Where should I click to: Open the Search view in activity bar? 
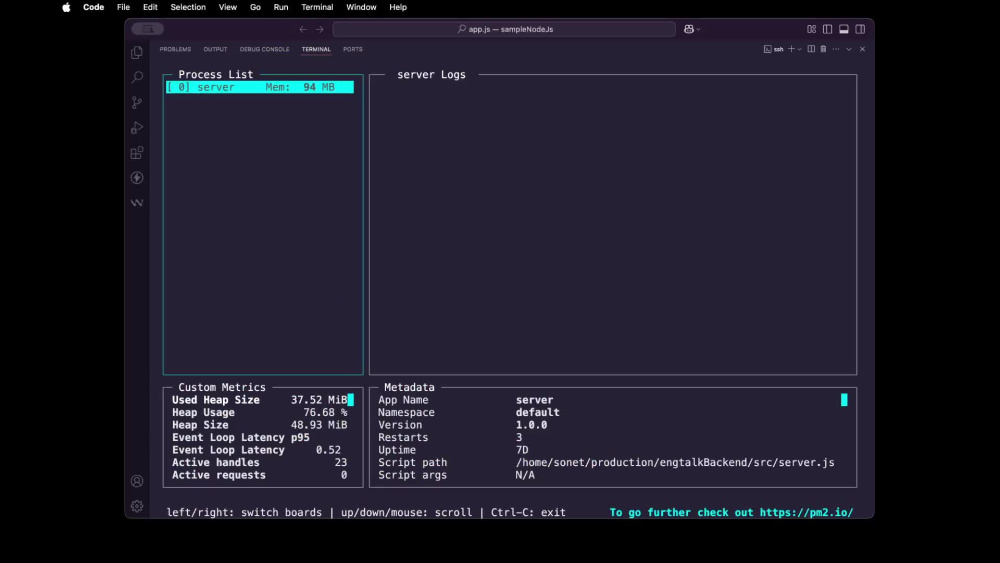(136, 77)
